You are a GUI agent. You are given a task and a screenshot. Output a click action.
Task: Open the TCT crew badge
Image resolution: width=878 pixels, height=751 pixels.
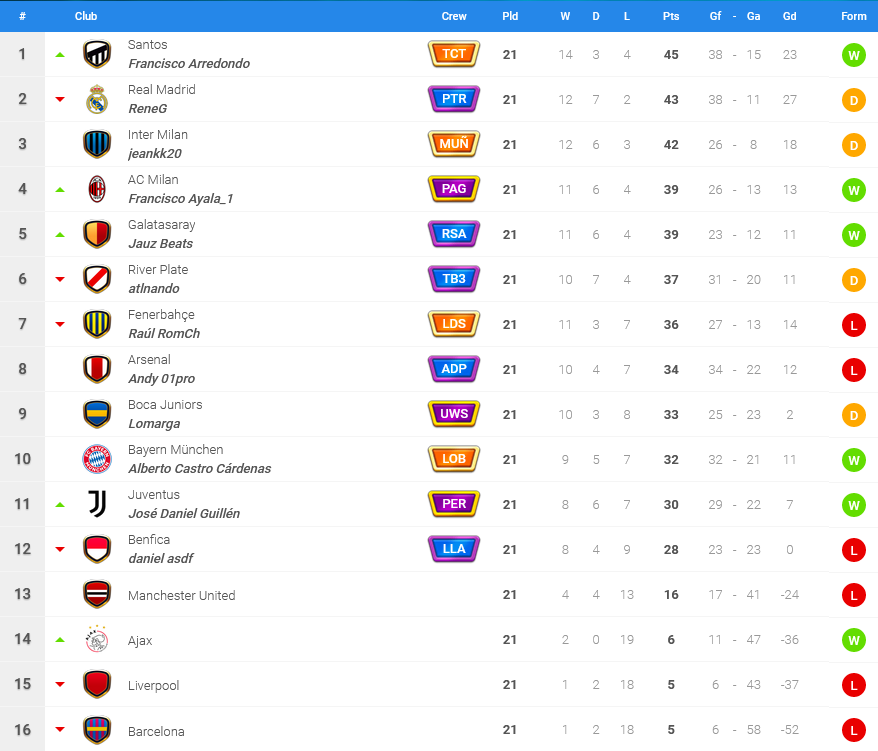pos(454,54)
